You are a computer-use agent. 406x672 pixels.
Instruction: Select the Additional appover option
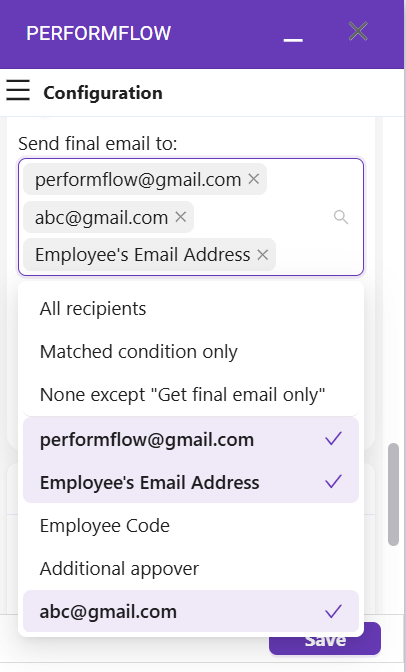click(191, 568)
